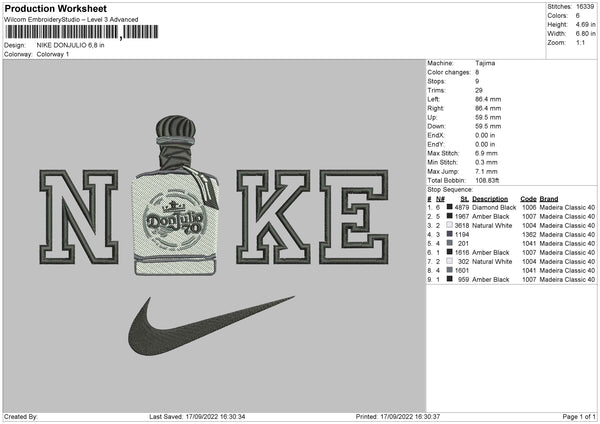The height and width of the screenshot is (424, 600).
Task: Click the Total Bobbin value 108.83ft
Action: (x=487, y=180)
